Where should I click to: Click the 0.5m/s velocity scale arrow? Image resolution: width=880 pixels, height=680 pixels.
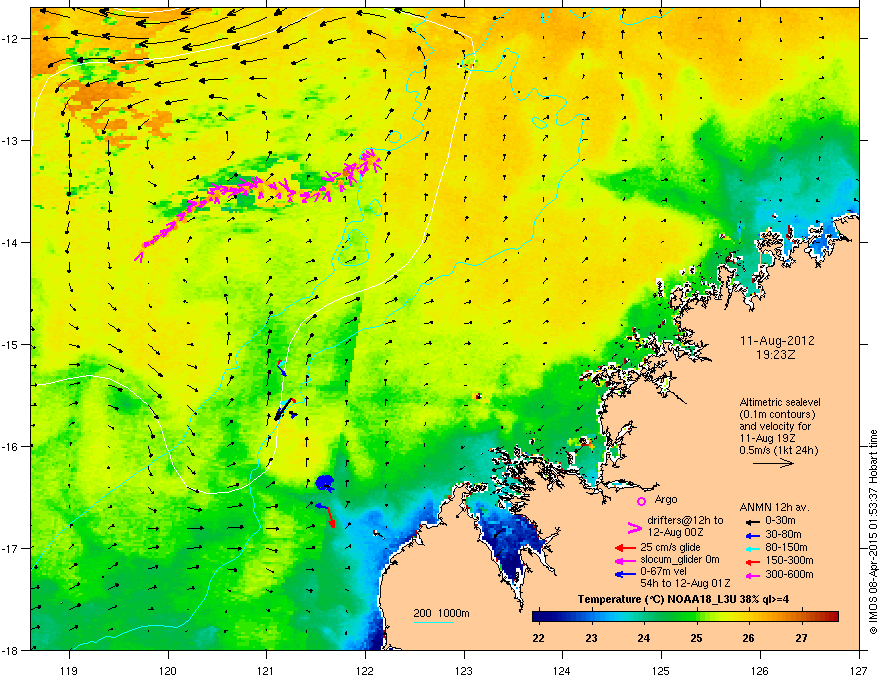773,463
